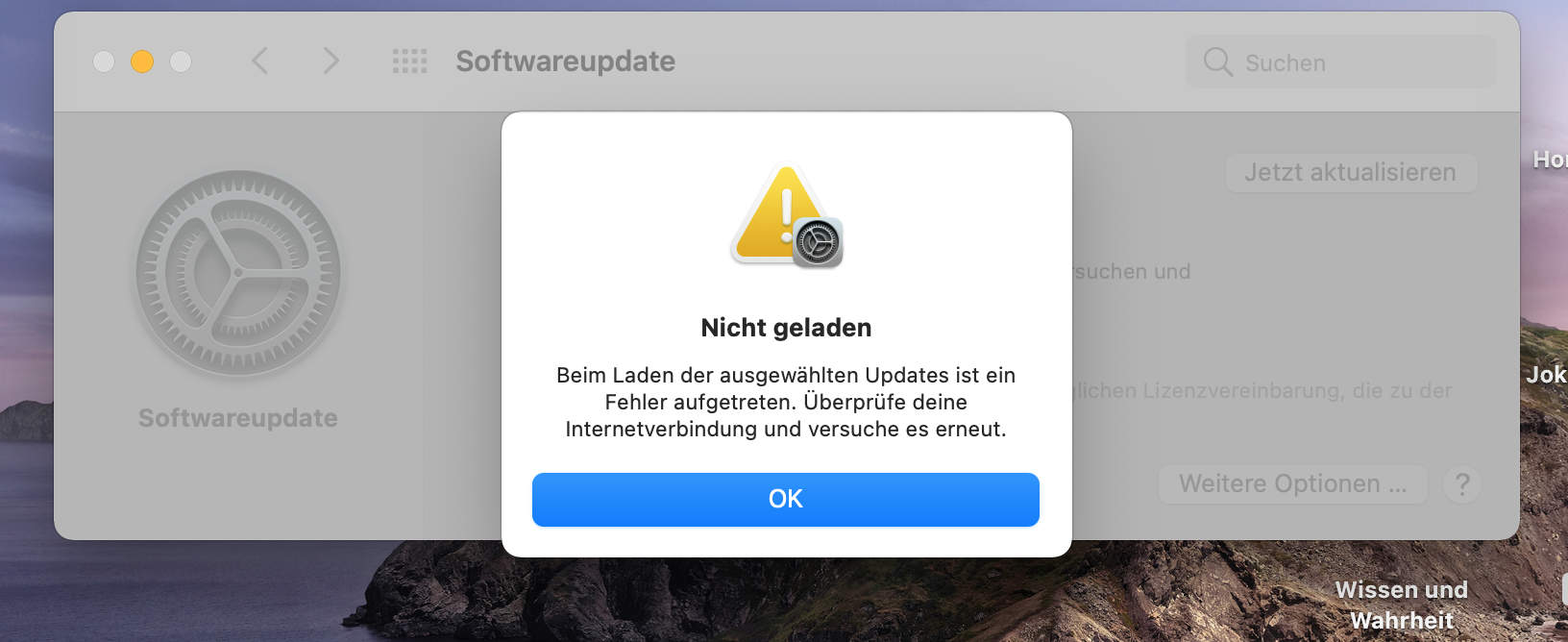Open help with the question mark button

pos(1462,483)
